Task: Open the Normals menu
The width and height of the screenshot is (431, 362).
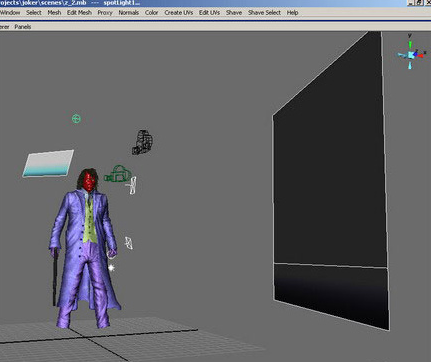Action: point(128,12)
